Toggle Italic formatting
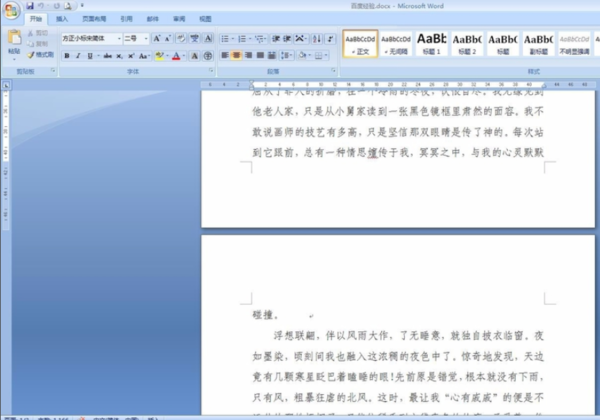600x420 pixels. click(x=78, y=56)
